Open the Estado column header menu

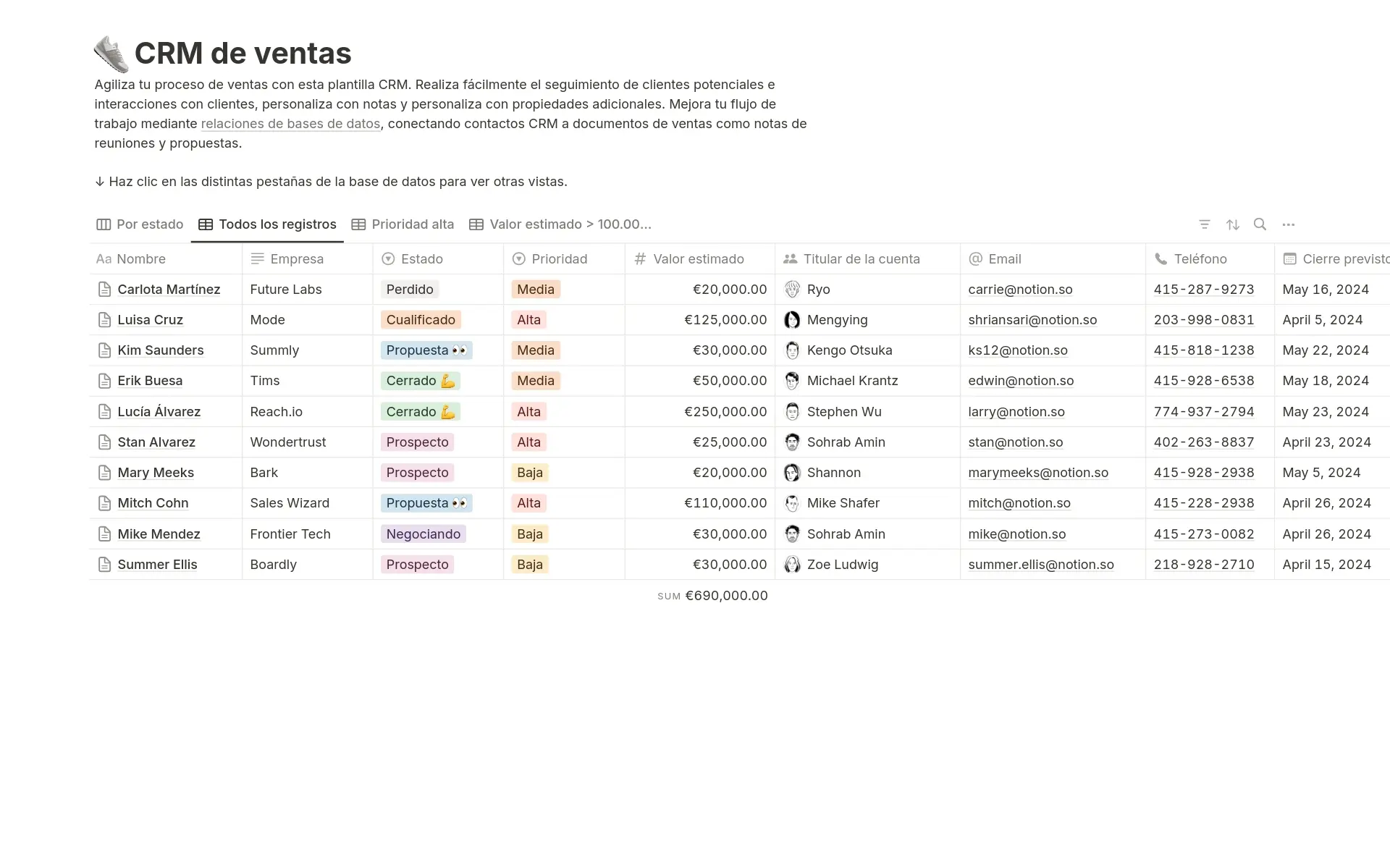pos(420,258)
